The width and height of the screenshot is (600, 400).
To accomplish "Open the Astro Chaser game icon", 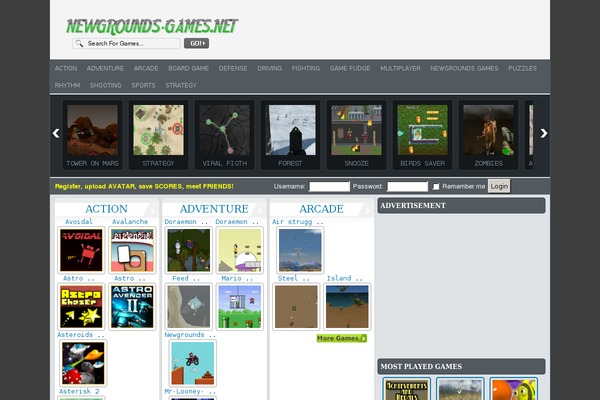I will tap(81, 307).
